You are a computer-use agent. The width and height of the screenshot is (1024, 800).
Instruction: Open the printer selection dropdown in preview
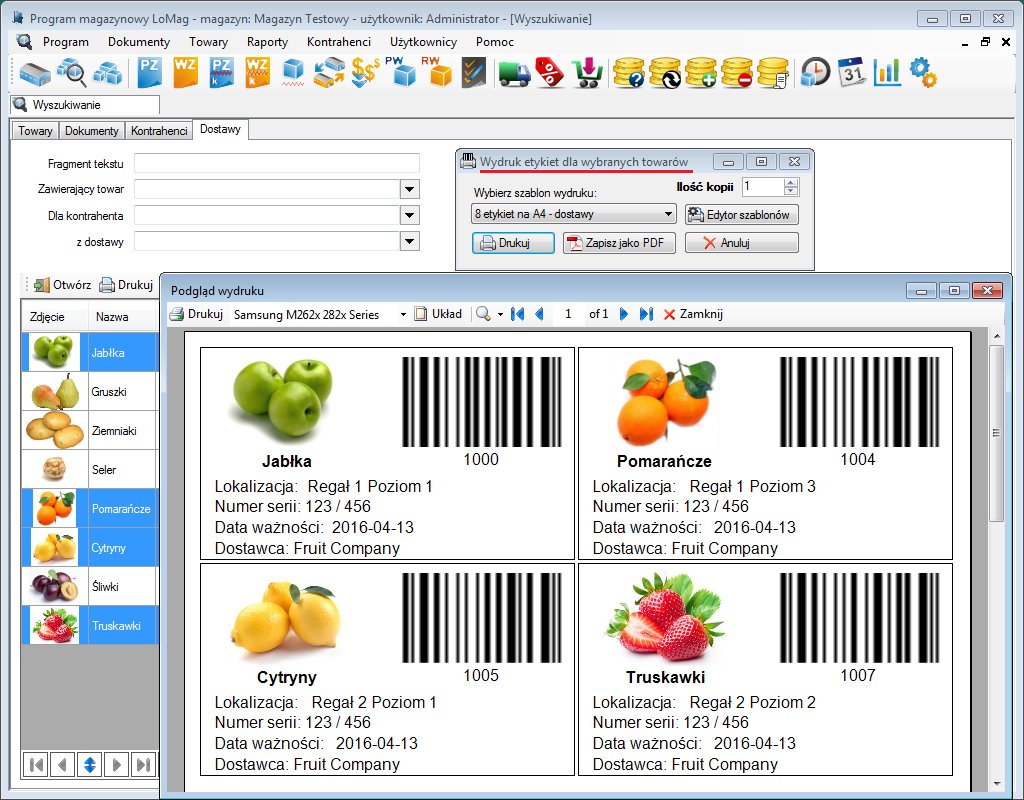403,314
